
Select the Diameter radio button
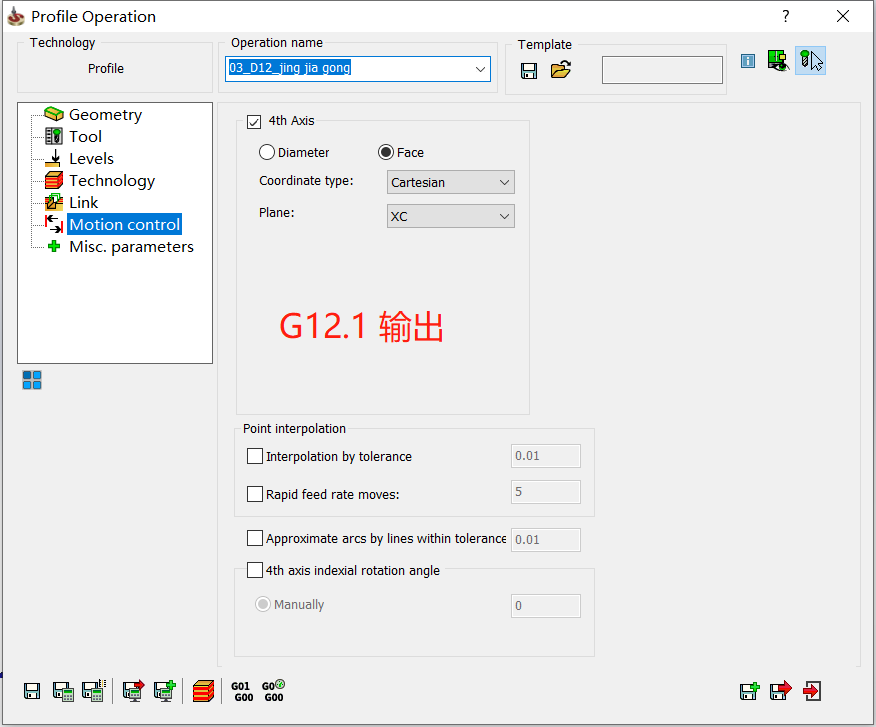point(266,152)
